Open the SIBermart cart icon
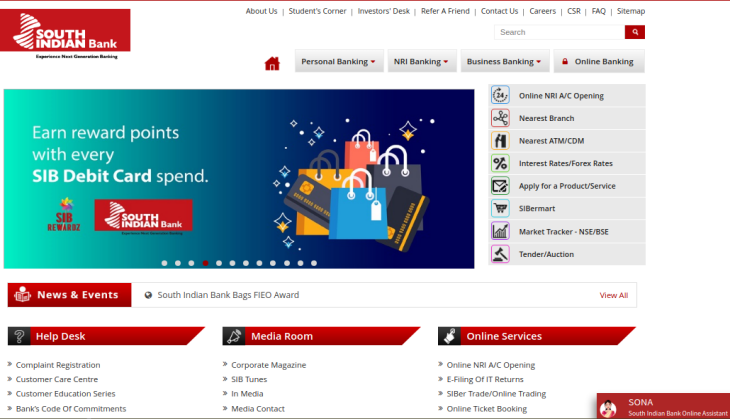 click(500, 209)
